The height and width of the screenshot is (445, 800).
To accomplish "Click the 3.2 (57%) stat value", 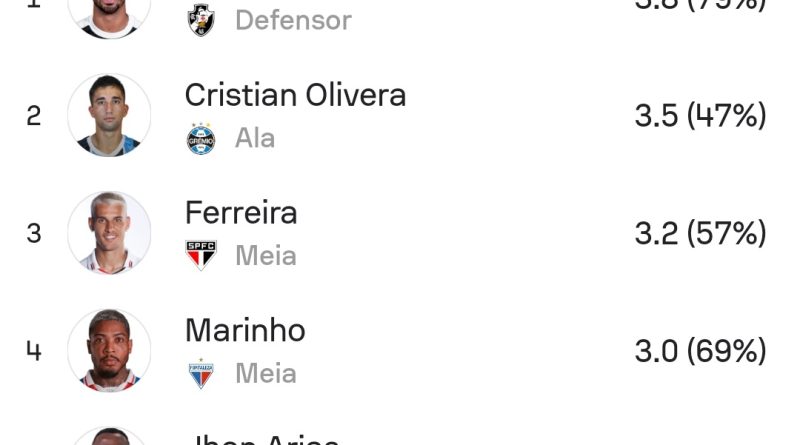I will coord(701,233).
